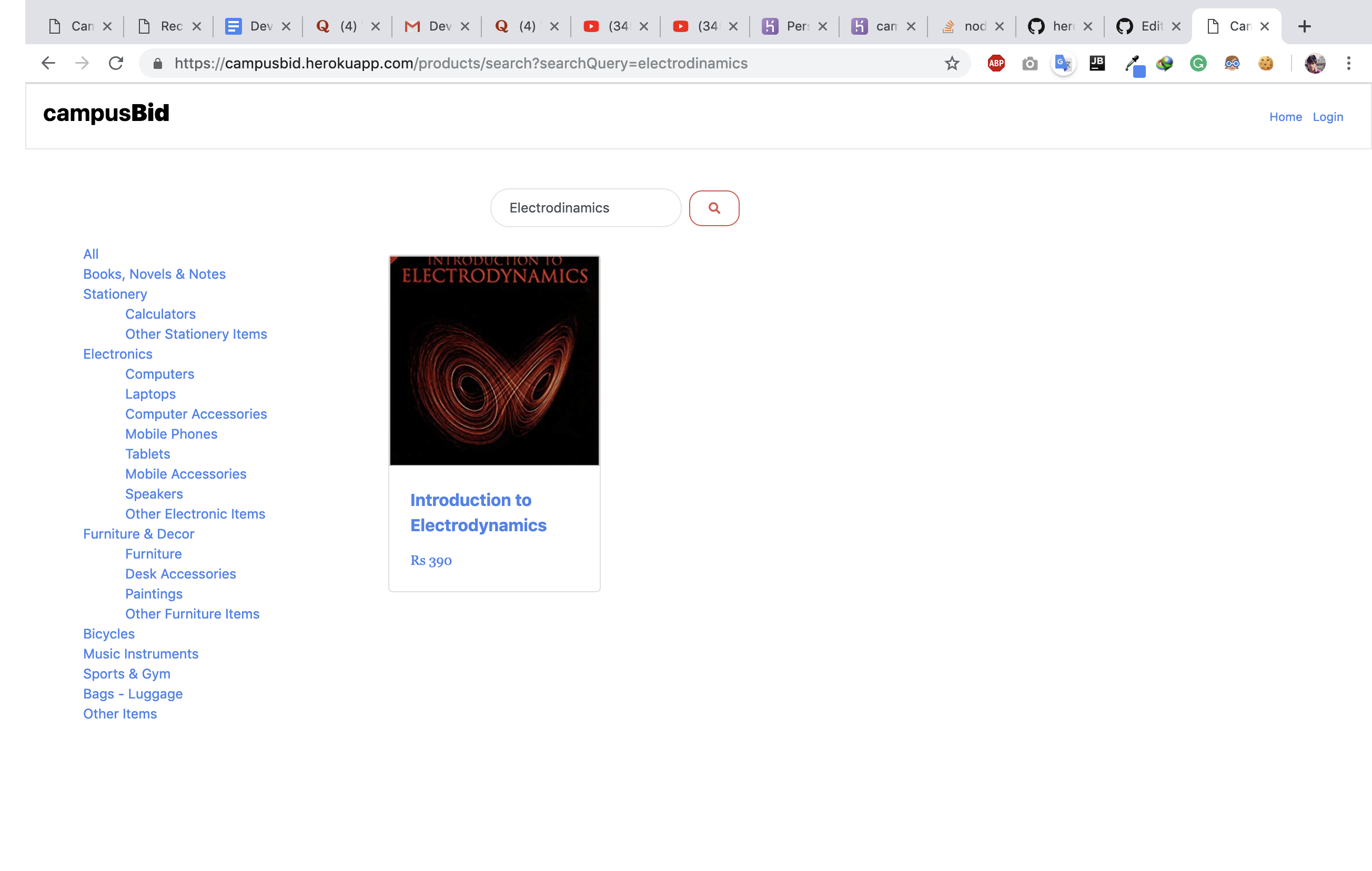This screenshot has width=1372, height=871.
Task: Click the Login link in top right
Action: point(1327,116)
